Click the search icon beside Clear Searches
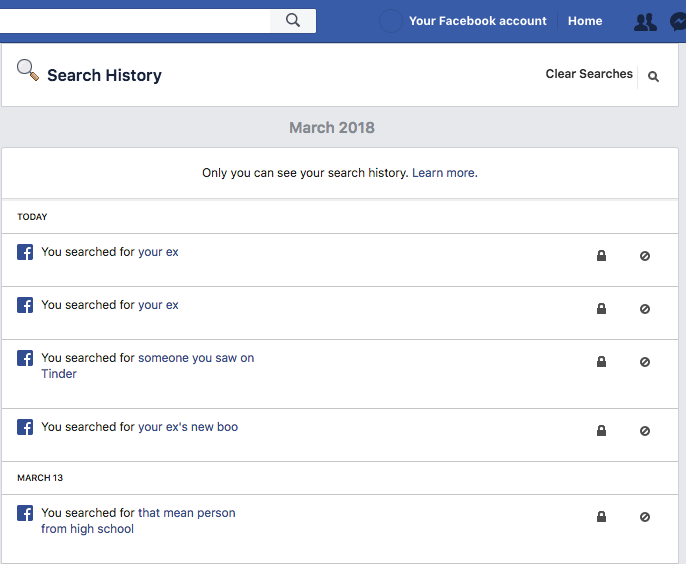The width and height of the screenshot is (686, 564). click(653, 77)
